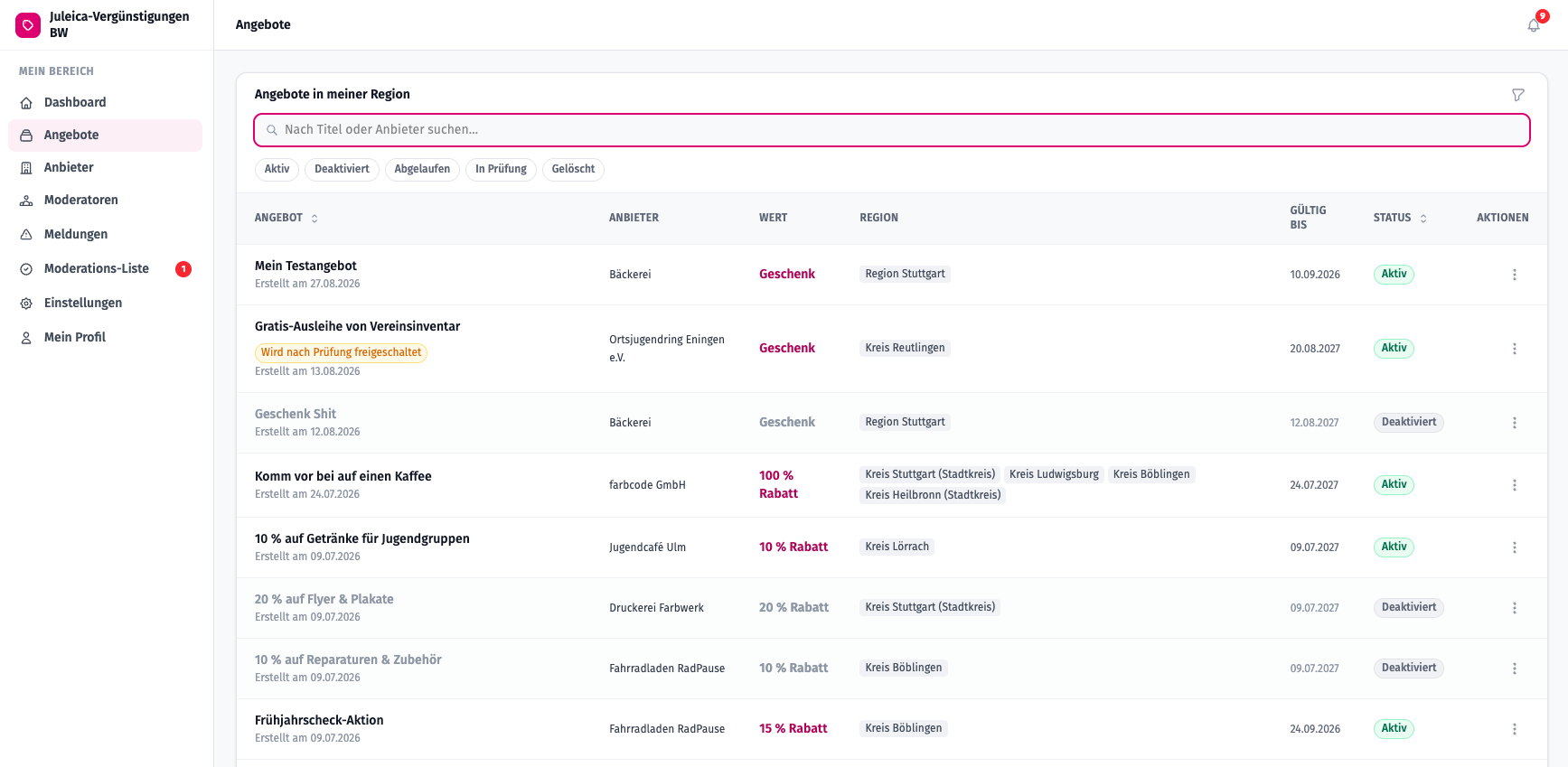Click provider Druckerei Farbwerk
This screenshot has height=767, width=1568.
(x=656, y=608)
